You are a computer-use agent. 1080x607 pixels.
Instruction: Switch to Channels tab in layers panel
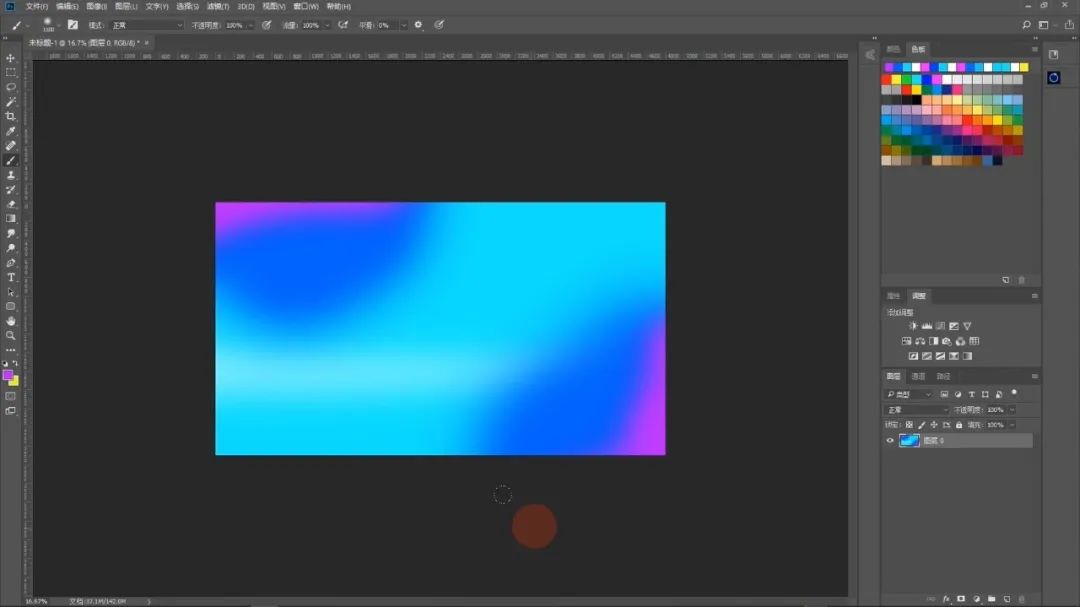pos(919,376)
